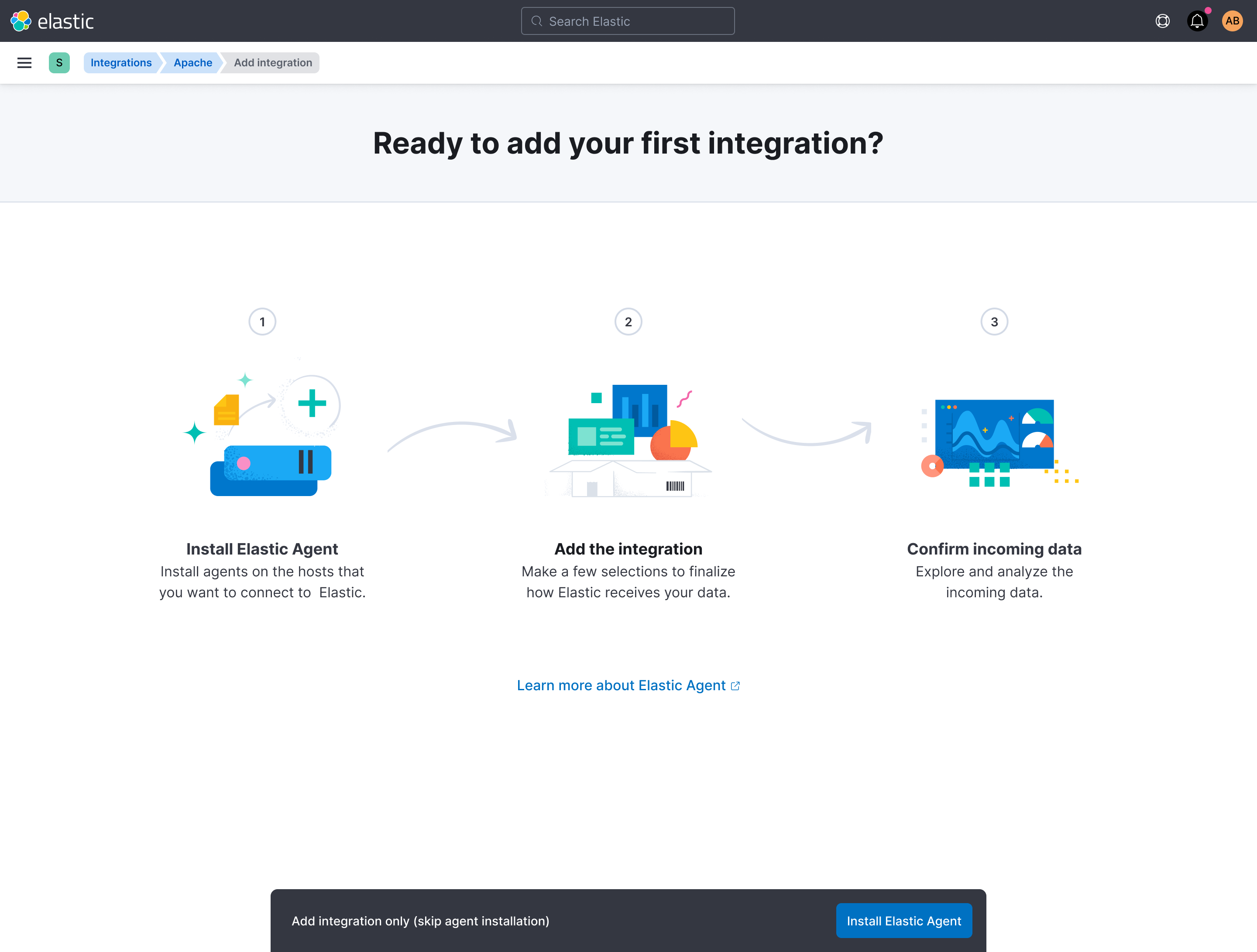Click the Install Elastic Agent button
The image size is (1257, 952).
point(903,921)
